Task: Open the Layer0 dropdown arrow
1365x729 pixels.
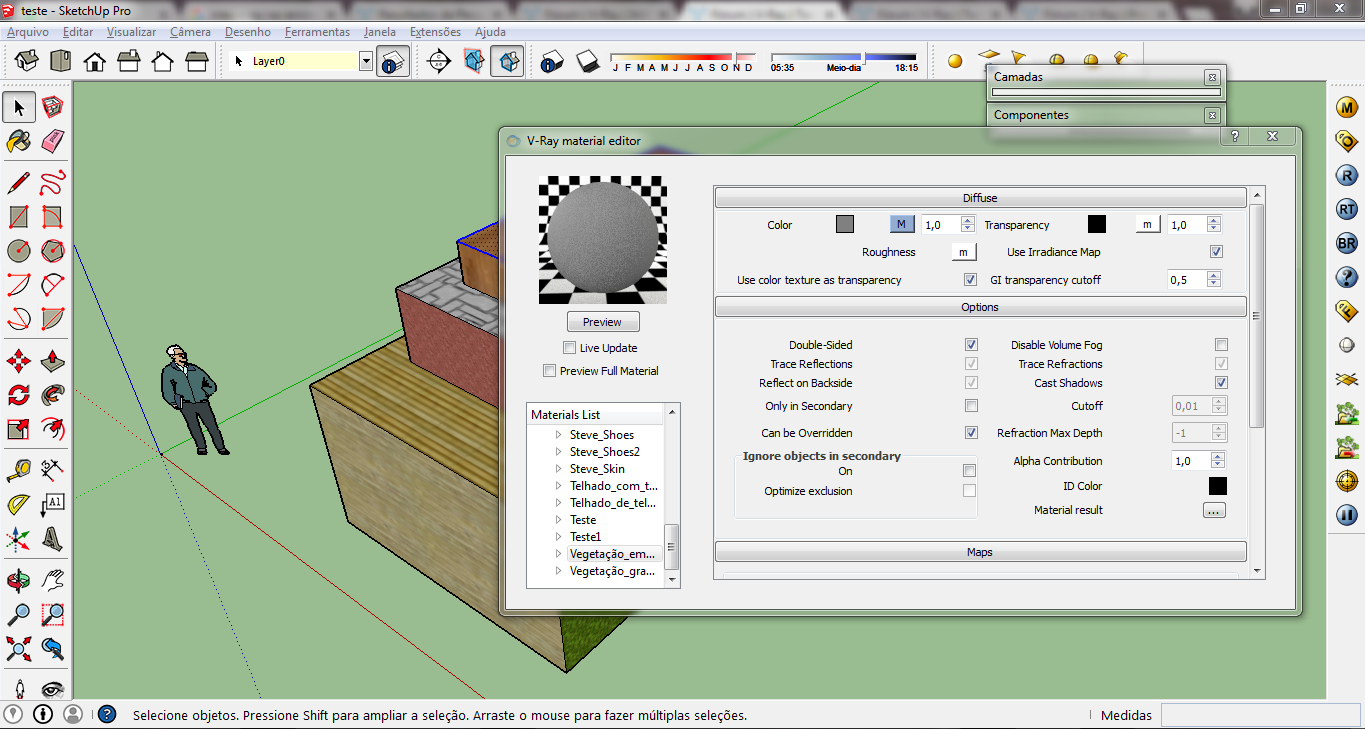Action: click(365, 61)
